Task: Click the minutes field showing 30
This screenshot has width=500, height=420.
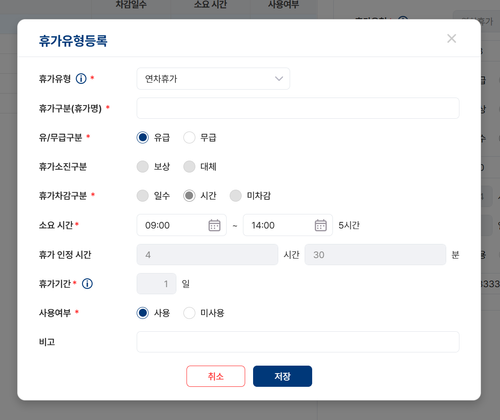Action: (375, 255)
